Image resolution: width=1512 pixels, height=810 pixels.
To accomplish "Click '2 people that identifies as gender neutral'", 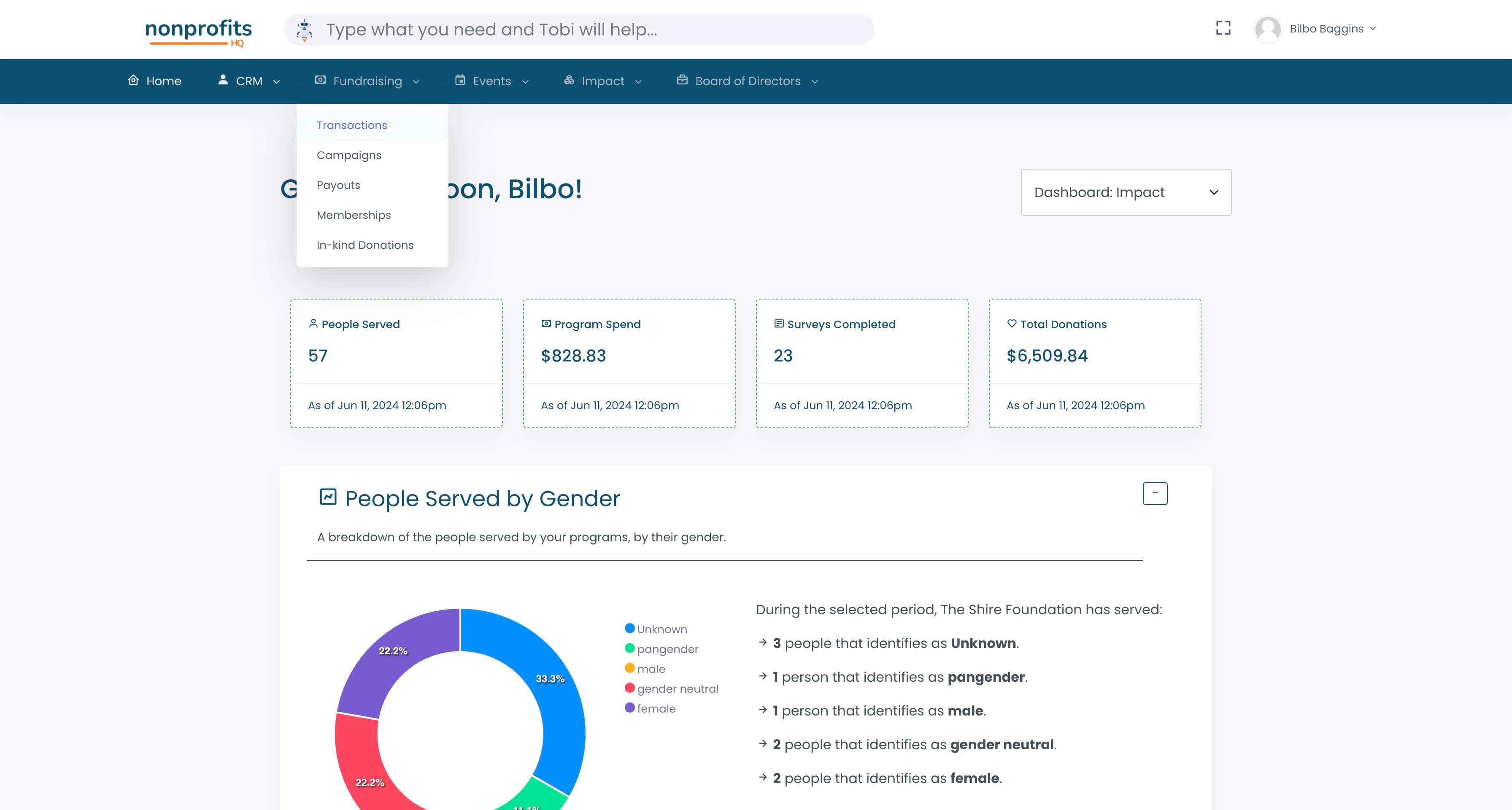I will [915, 744].
